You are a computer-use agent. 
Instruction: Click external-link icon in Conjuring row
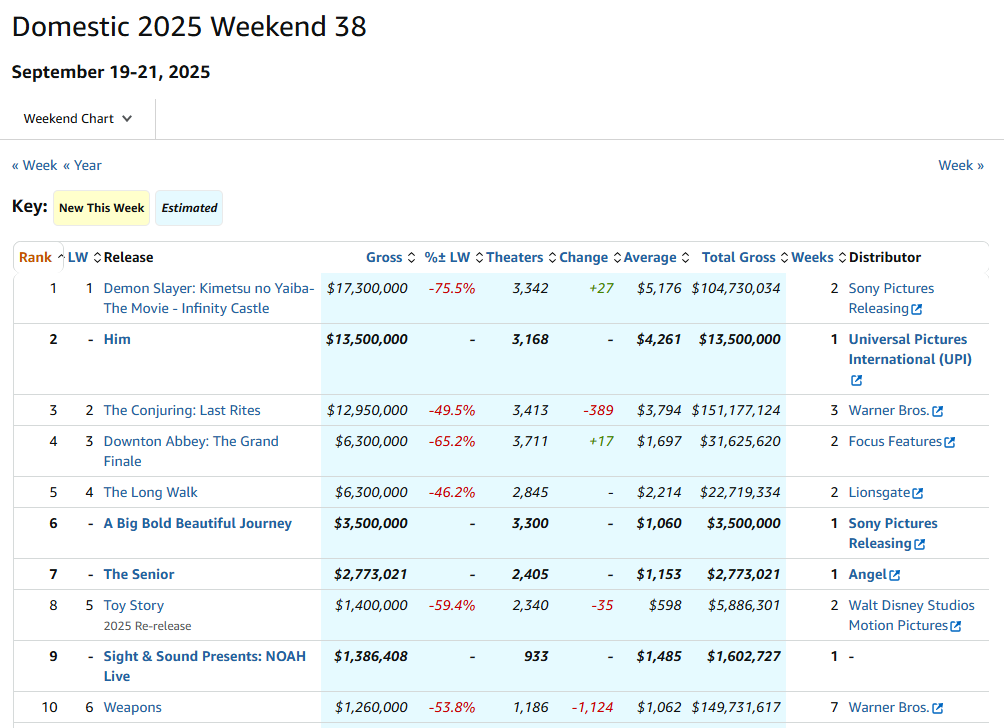tap(937, 411)
